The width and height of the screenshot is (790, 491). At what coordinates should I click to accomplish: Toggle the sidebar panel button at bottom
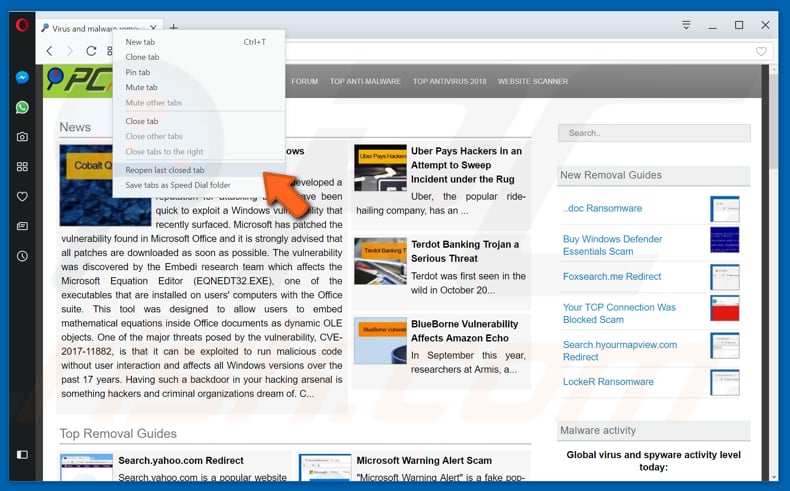(22, 455)
